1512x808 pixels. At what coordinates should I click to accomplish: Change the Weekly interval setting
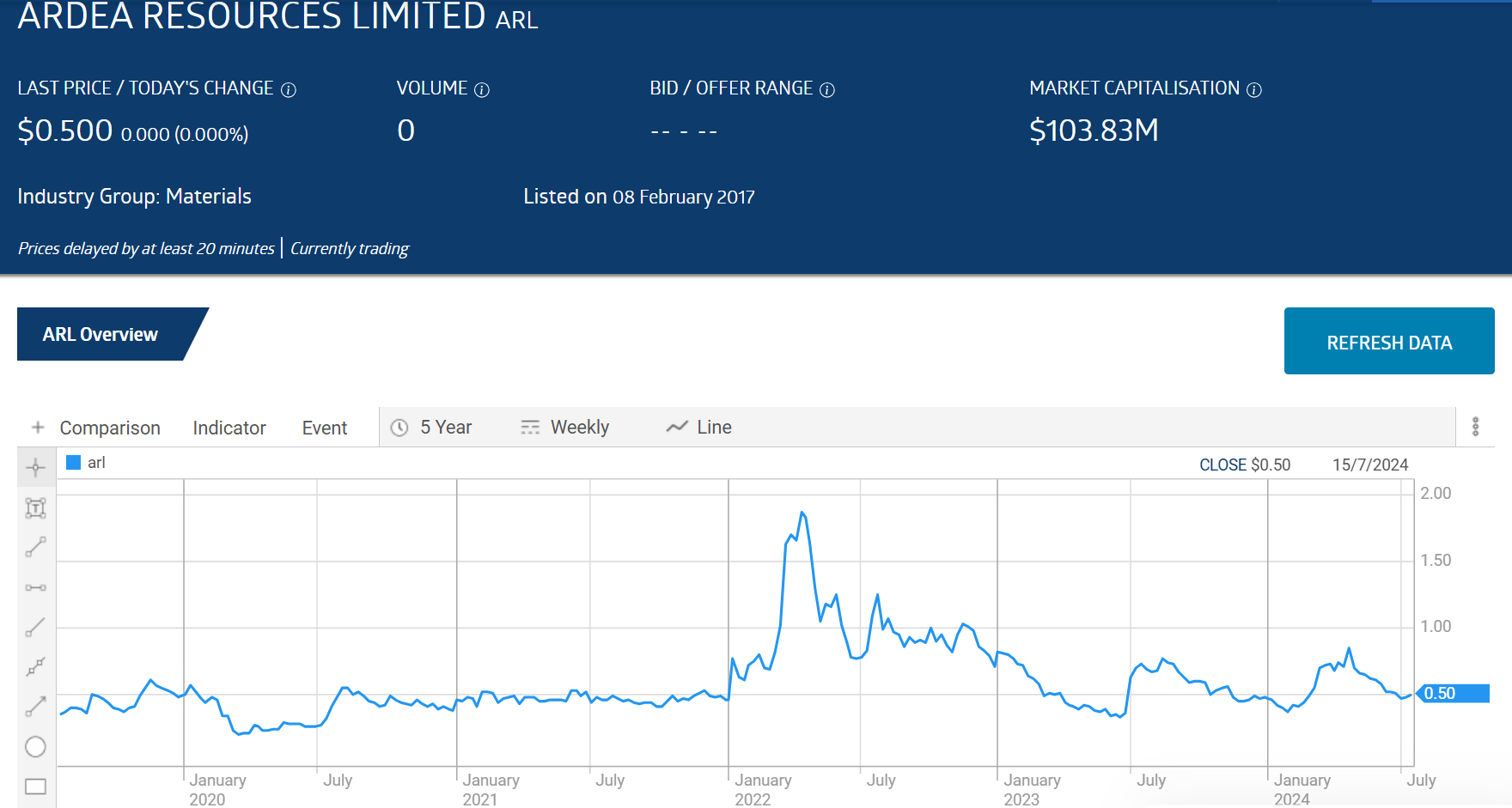pos(565,428)
